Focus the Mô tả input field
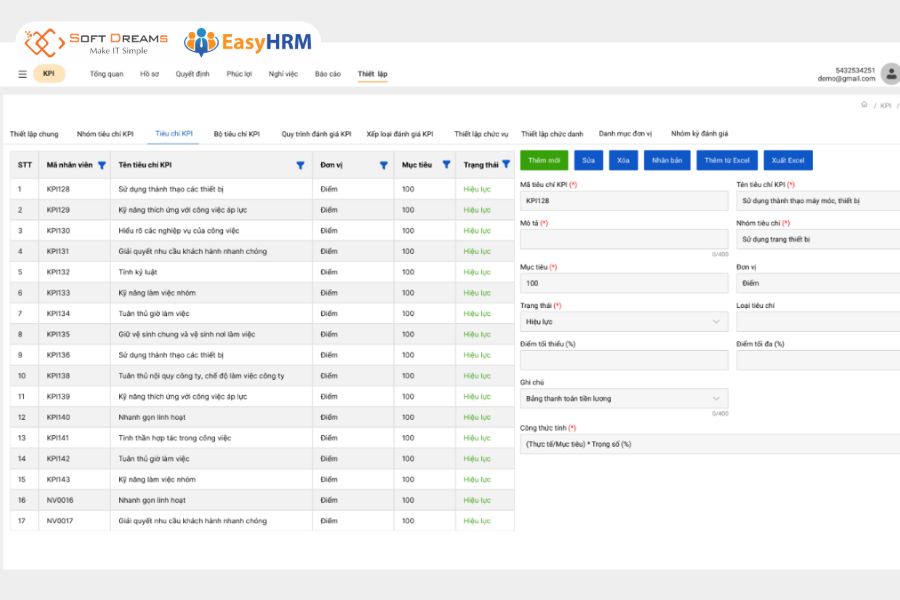The height and width of the screenshot is (600, 900). [x=624, y=239]
